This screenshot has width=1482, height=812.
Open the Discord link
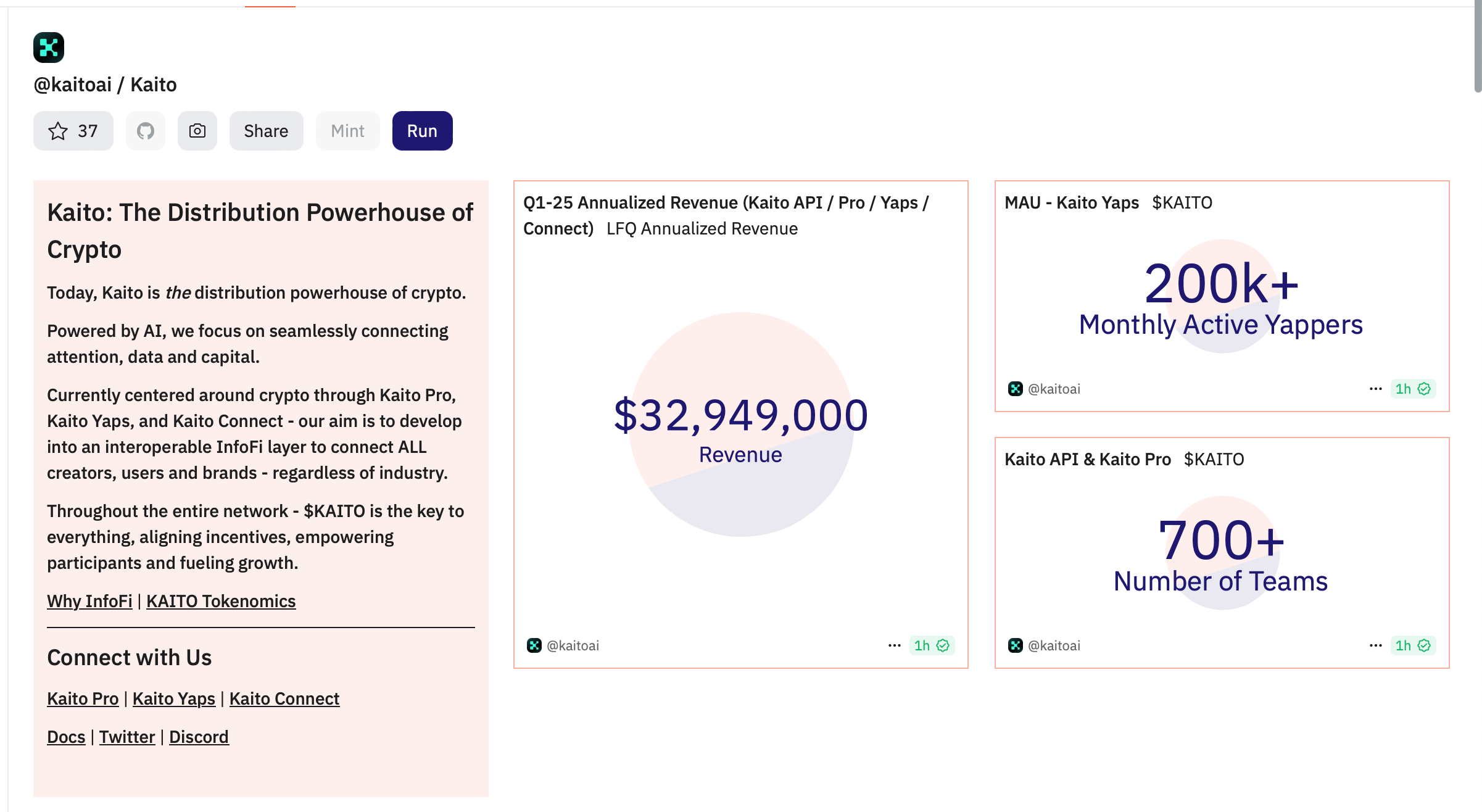[x=199, y=737]
